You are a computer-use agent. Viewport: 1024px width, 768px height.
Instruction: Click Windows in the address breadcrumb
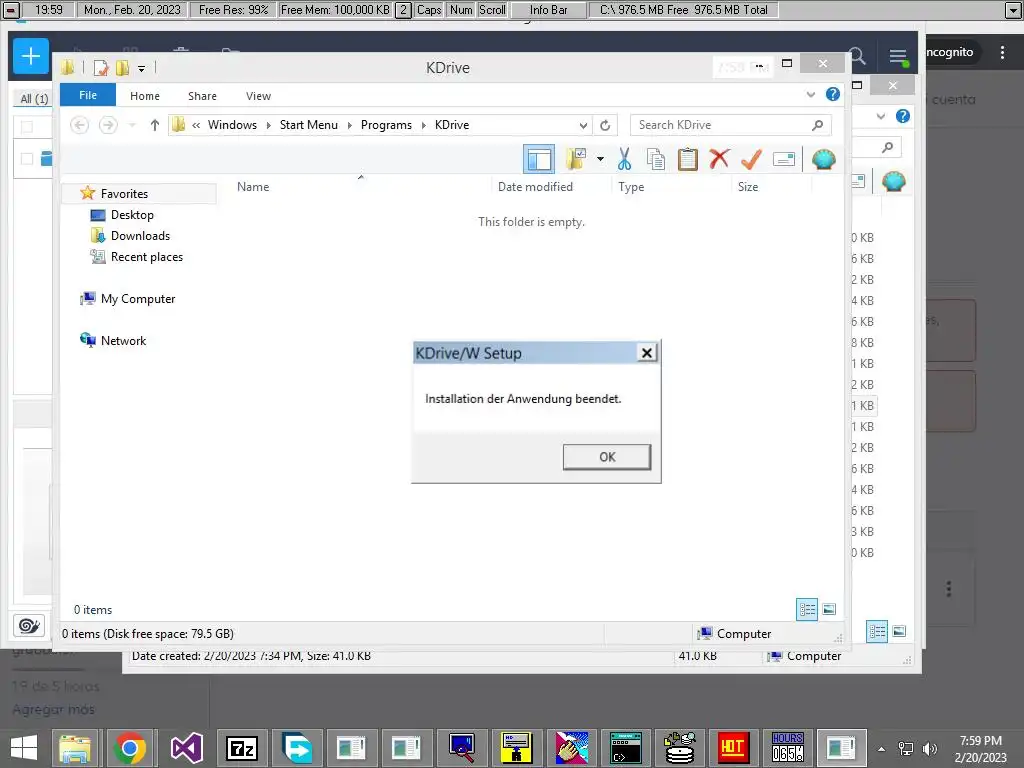tap(232, 125)
